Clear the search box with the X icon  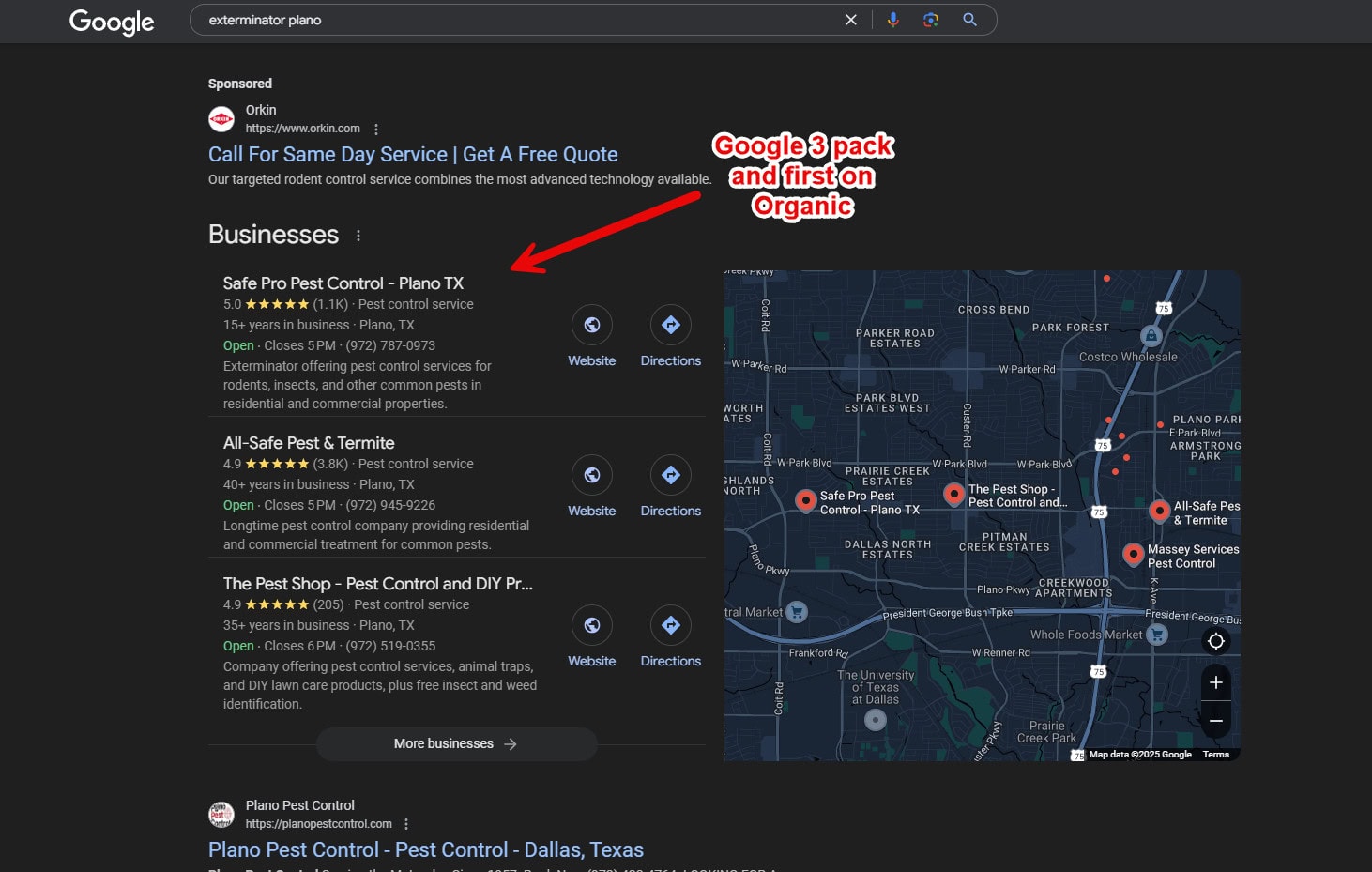(x=851, y=20)
